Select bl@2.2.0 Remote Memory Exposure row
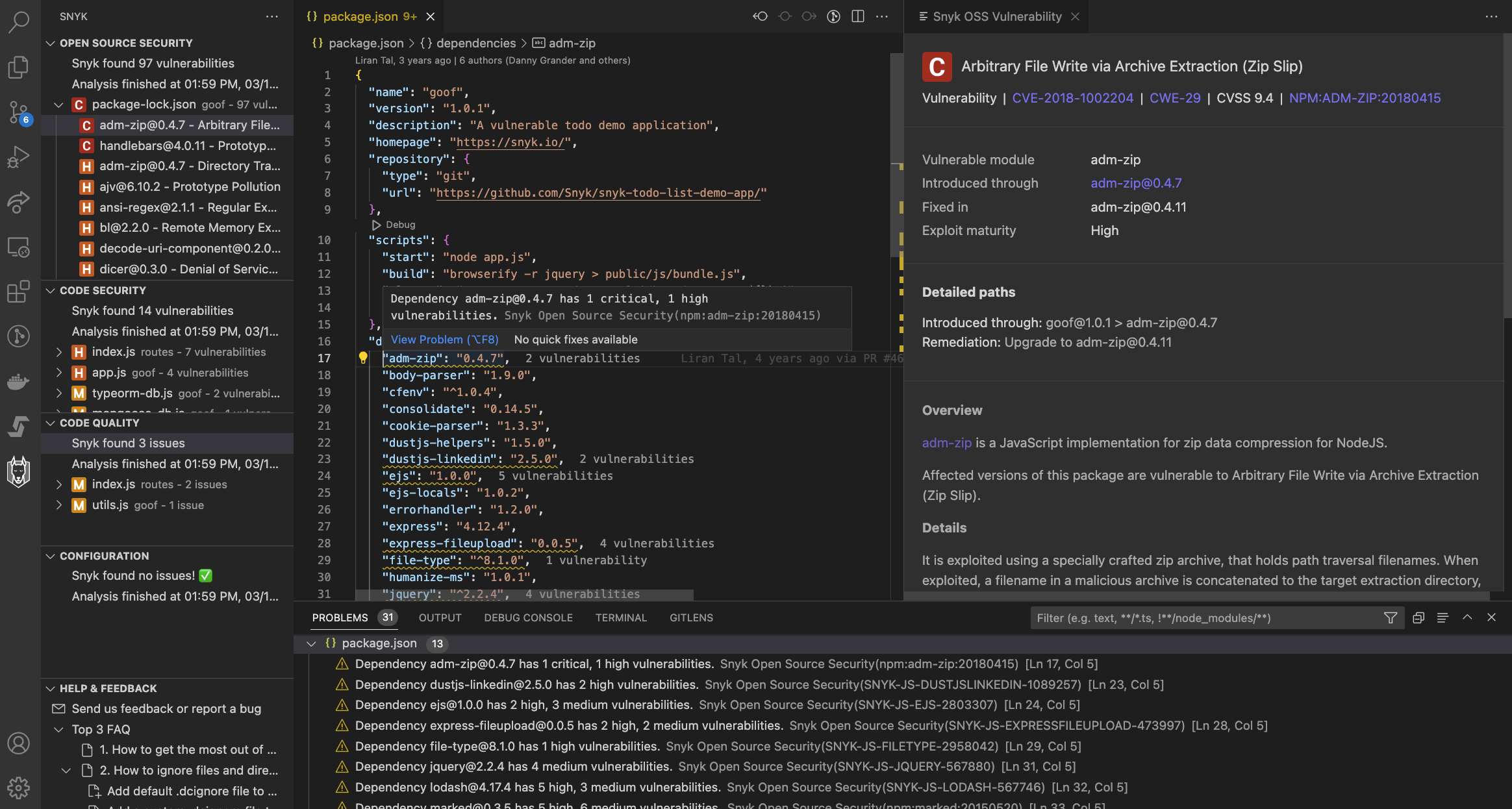The height and width of the screenshot is (809, 1512). point(167,228)
